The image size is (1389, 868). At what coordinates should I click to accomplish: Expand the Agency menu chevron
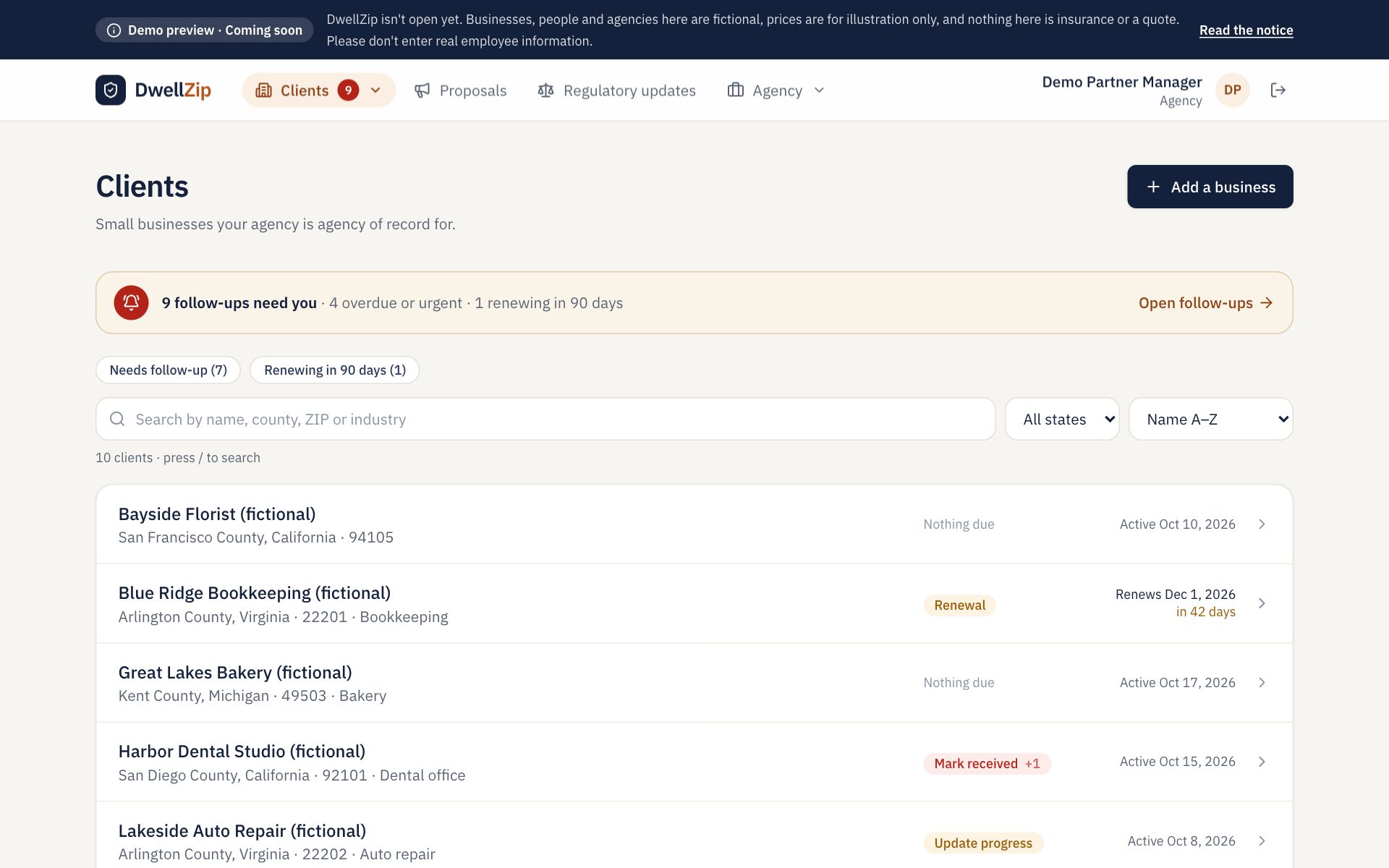coord(819,90)
